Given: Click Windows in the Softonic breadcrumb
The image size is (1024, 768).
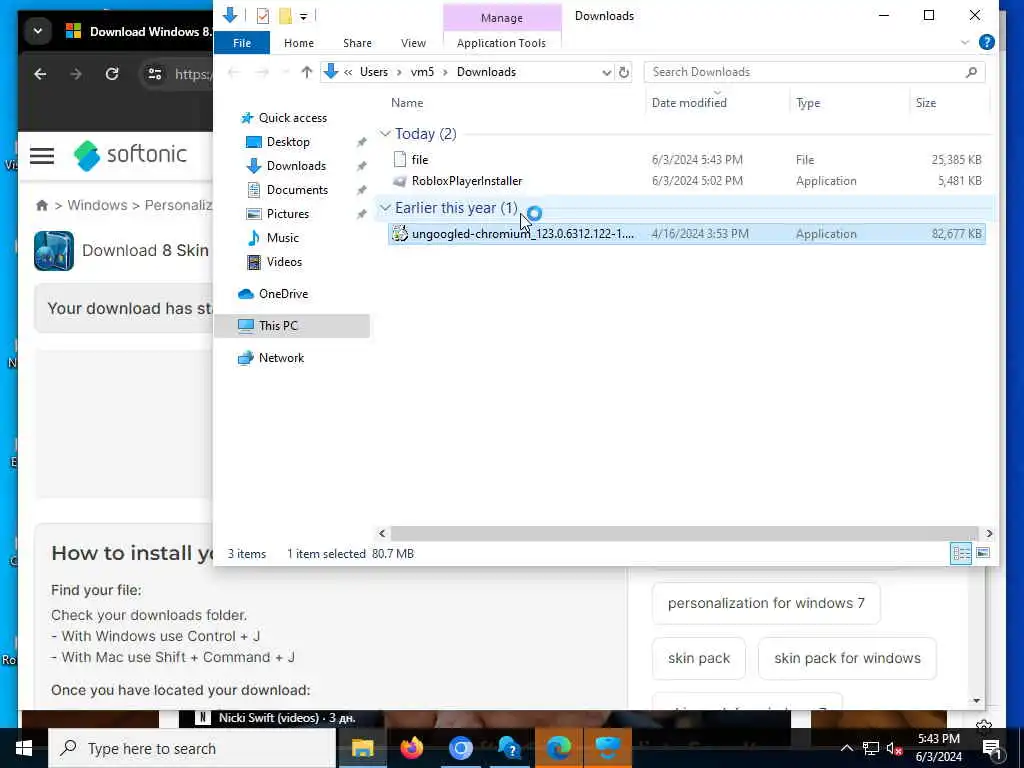Looking at the screenshot, I should 97,205.
